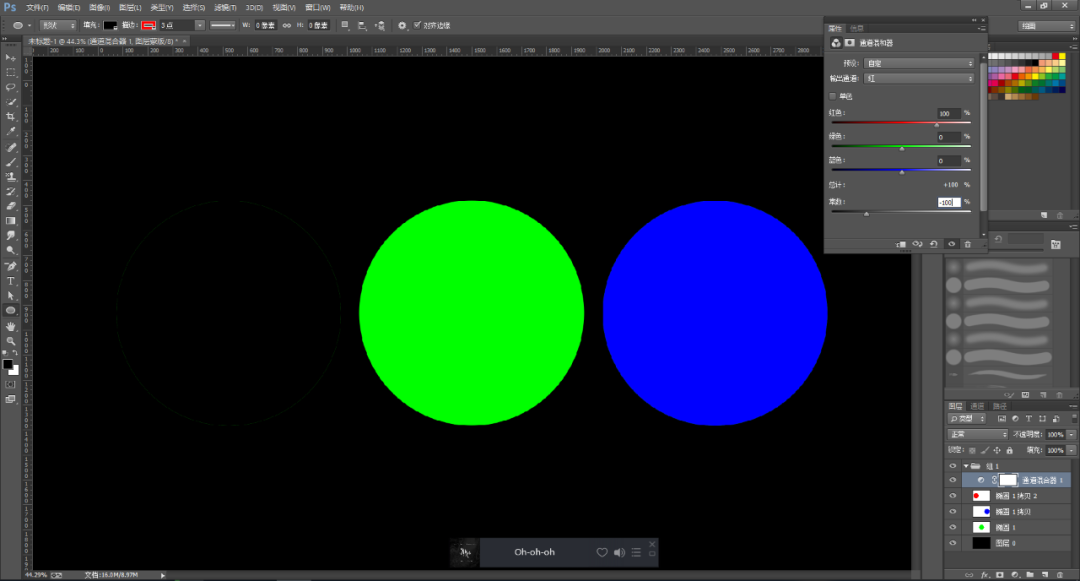Hide the 组 1 group layer
1080x581 pixels.
tap(953, 466)
